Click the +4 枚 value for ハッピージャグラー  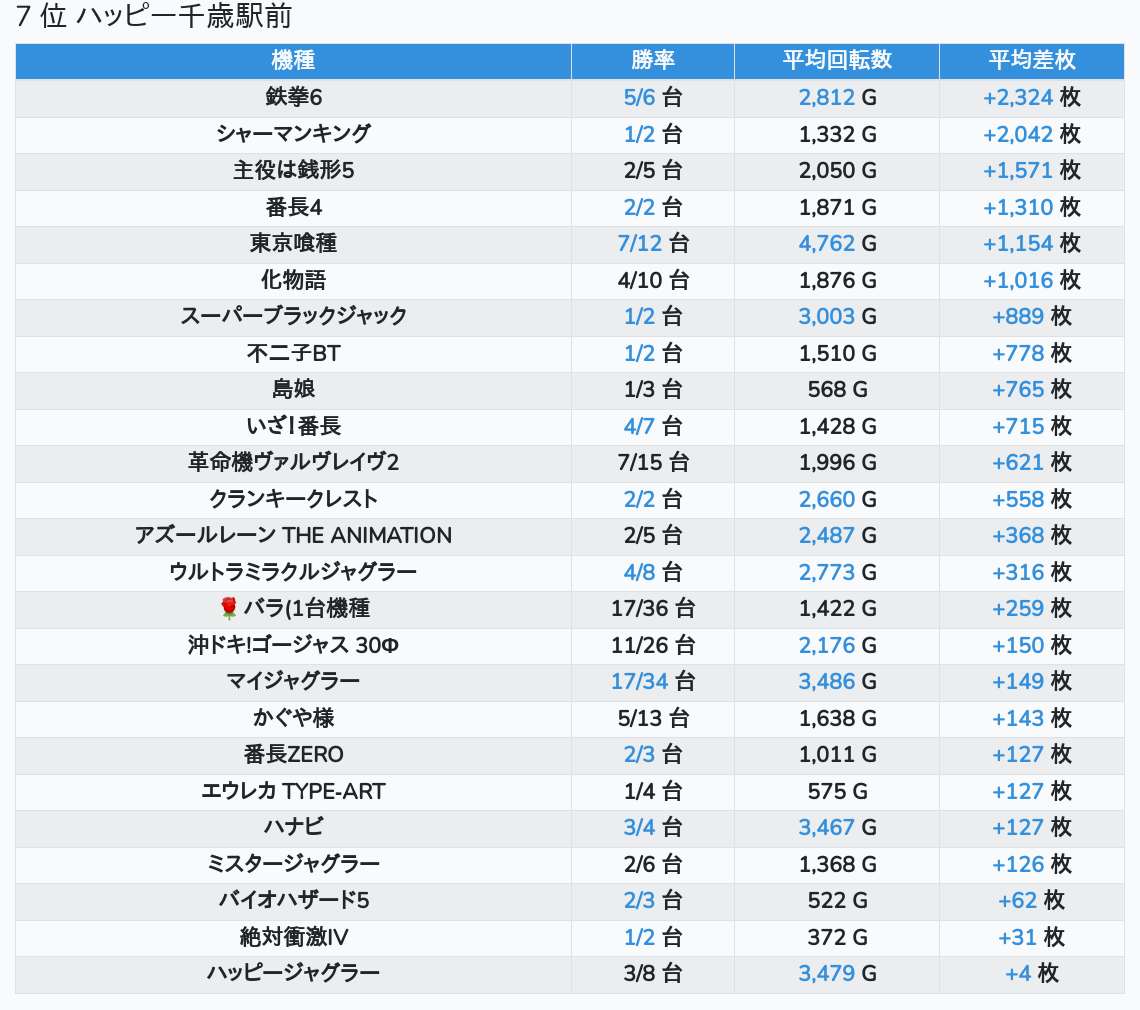pyautogui.click(x=1018, y=973)
